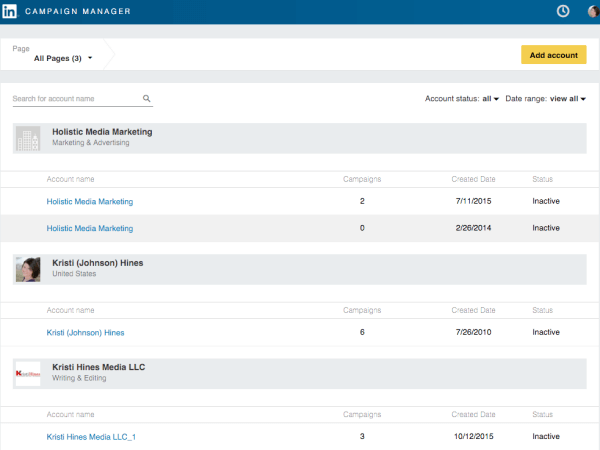Click Campaigns column header under Holistic Media Marketing
This screenshot has width=600, height=450.
(362, 179)
